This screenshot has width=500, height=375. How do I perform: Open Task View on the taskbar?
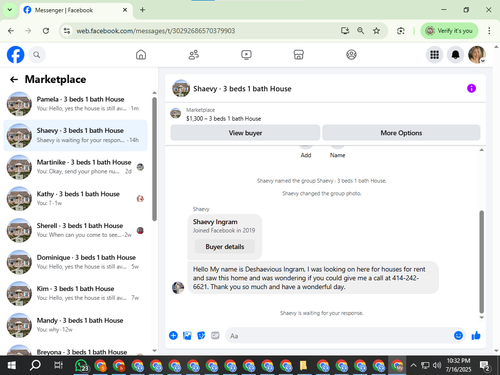(x=58, y=365)
